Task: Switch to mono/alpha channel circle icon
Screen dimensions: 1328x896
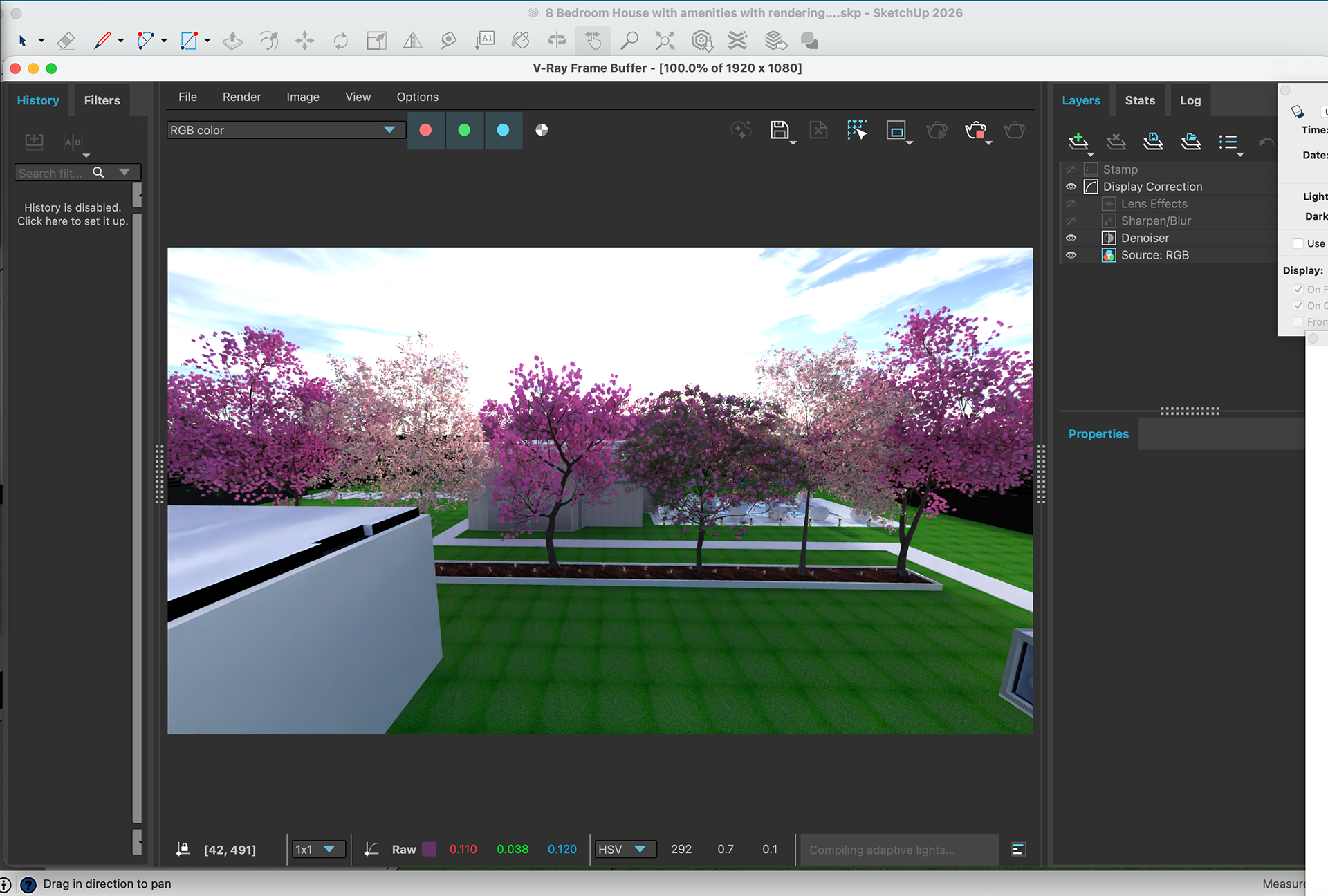Action: pos(542,130)
